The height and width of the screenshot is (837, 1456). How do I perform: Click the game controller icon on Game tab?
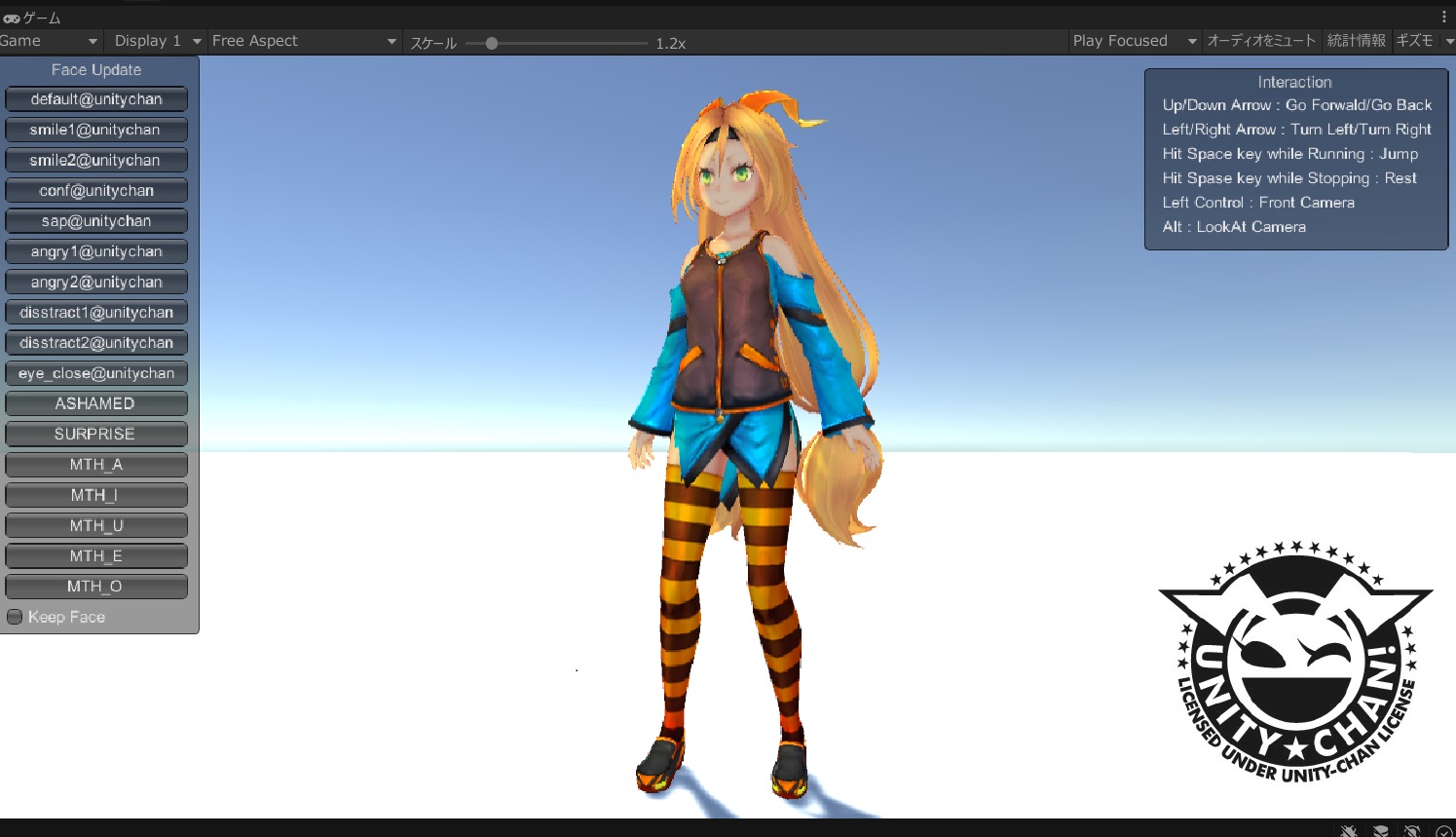tap(11, 18)
